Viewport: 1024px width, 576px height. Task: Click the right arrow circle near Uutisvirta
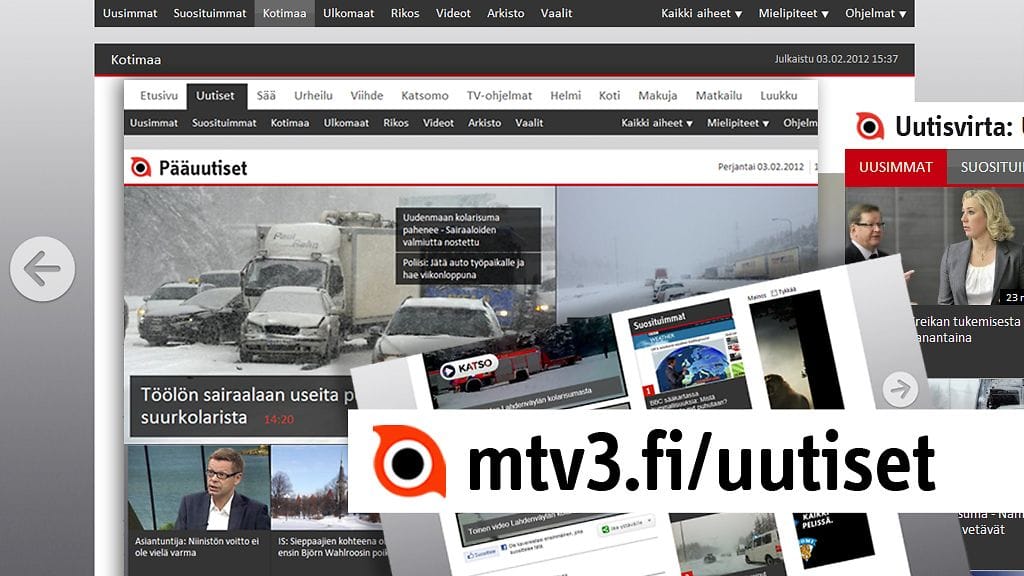[x=900, y=389]
